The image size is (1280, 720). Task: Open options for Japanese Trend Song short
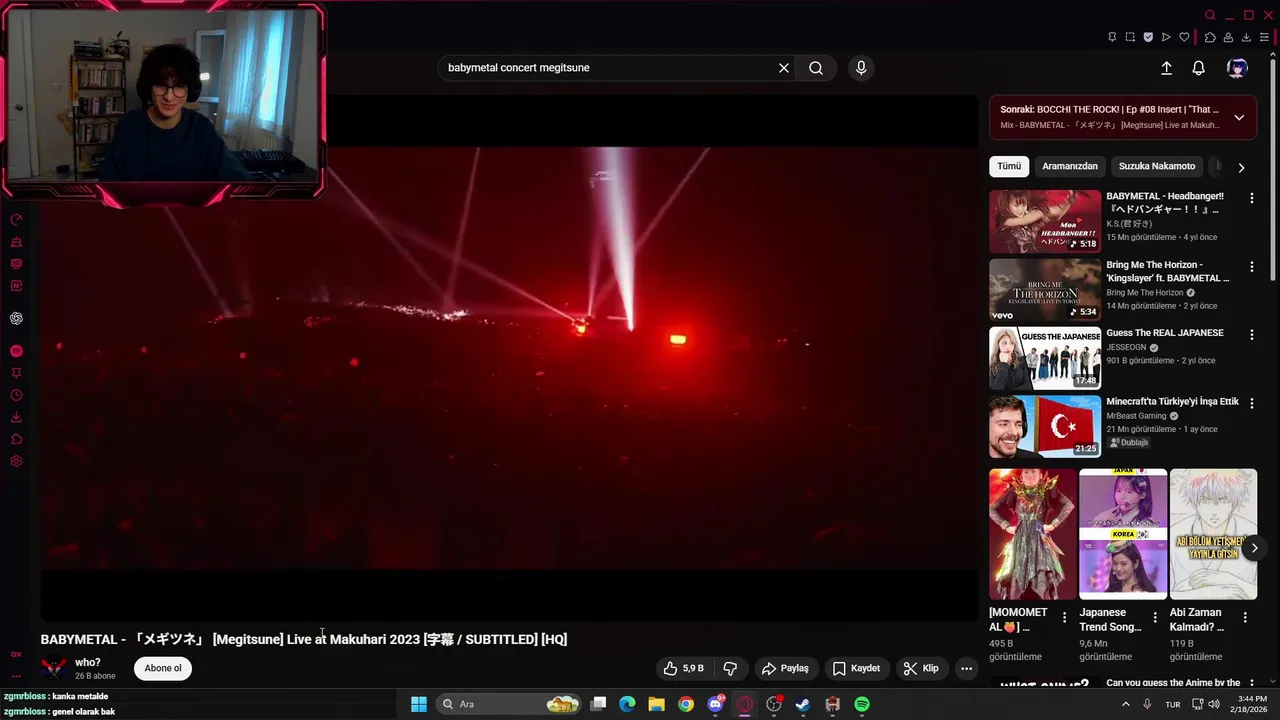[x=1155, y=618]
